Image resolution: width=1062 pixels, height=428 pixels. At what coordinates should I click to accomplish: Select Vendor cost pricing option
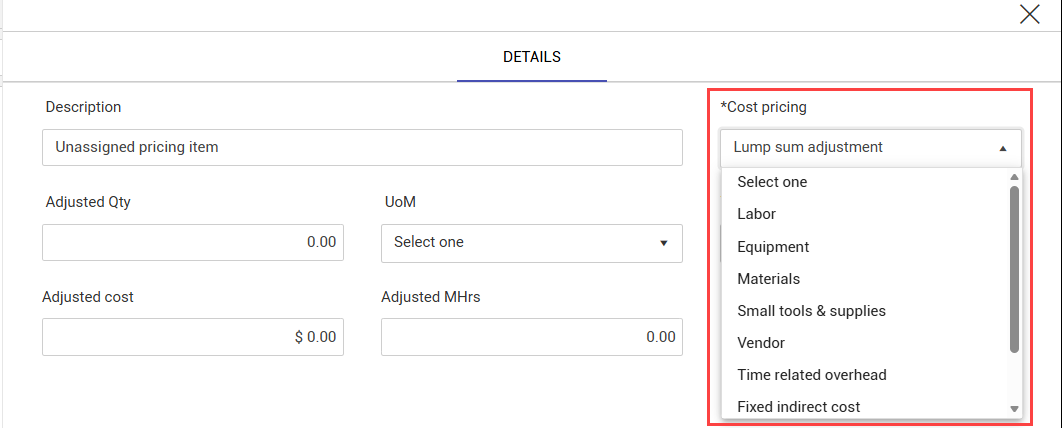[x=761, y=343]
